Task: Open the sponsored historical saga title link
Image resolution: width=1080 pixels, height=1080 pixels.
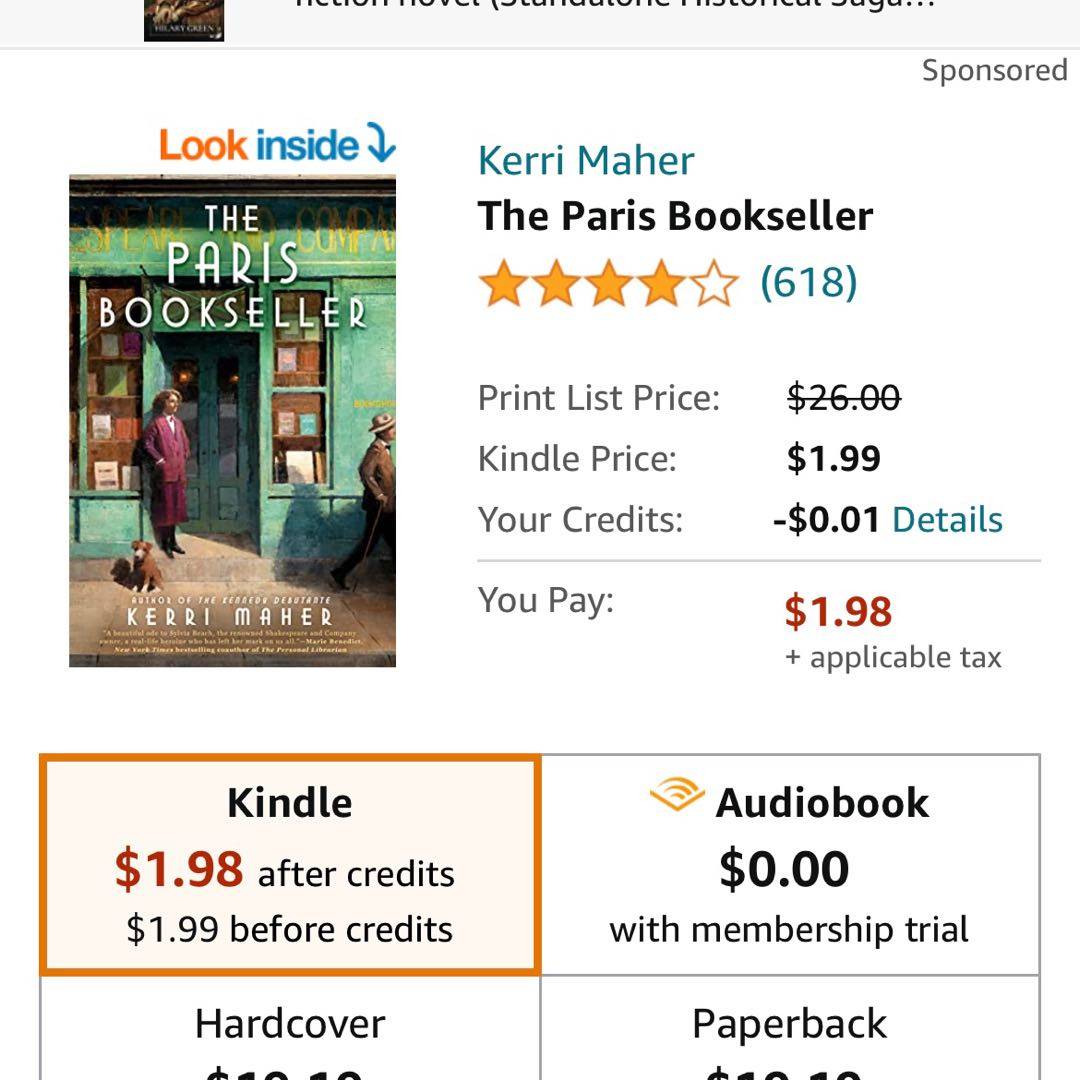Action: click(x=615, y=8)
